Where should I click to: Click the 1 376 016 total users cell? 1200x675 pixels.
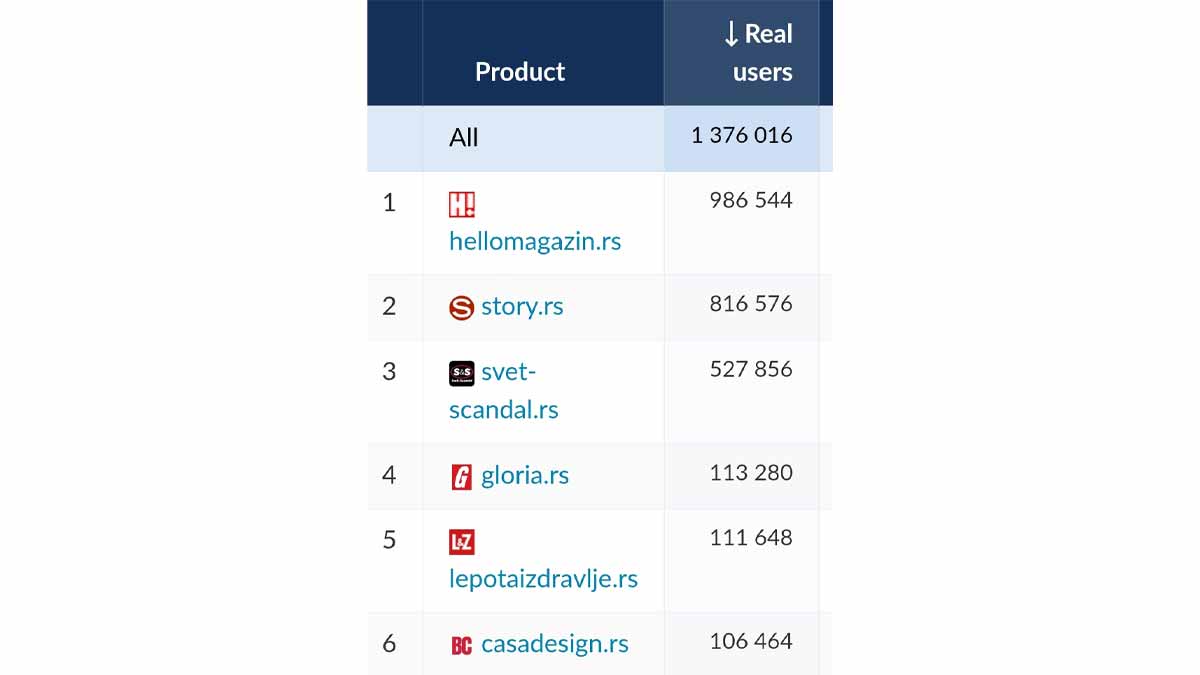742,135
